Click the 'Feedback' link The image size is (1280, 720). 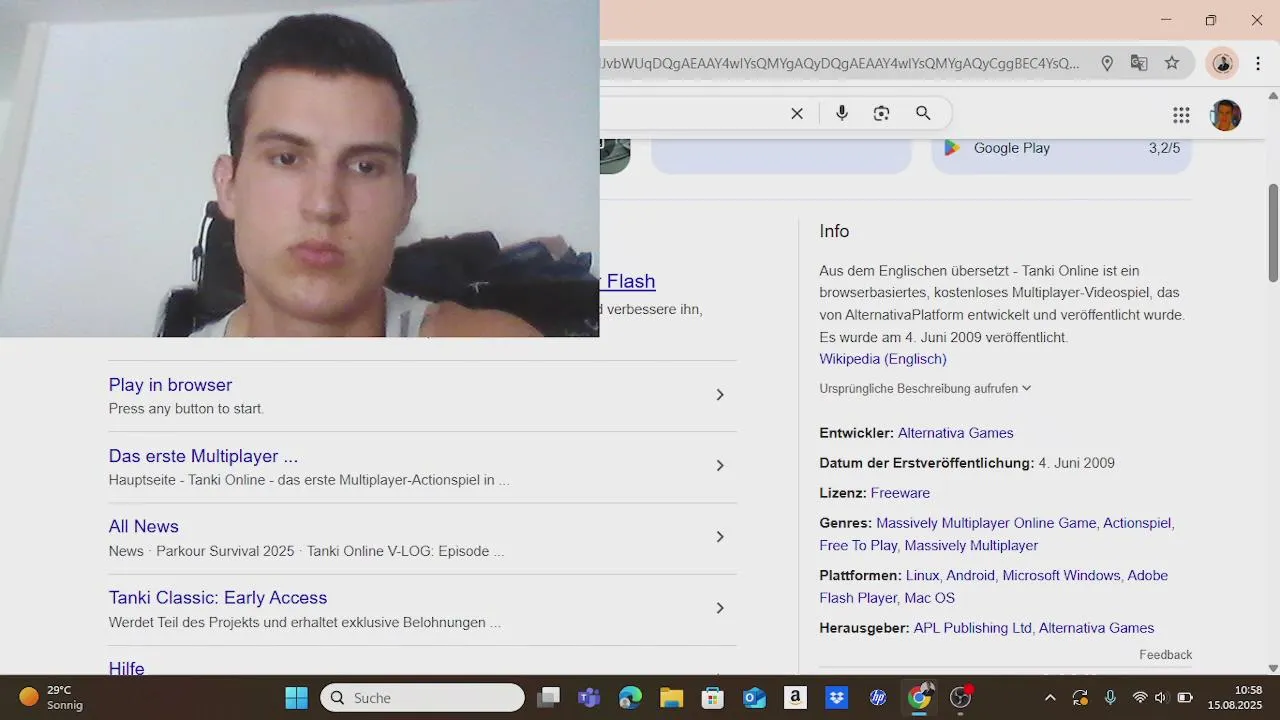(1165, 655)
